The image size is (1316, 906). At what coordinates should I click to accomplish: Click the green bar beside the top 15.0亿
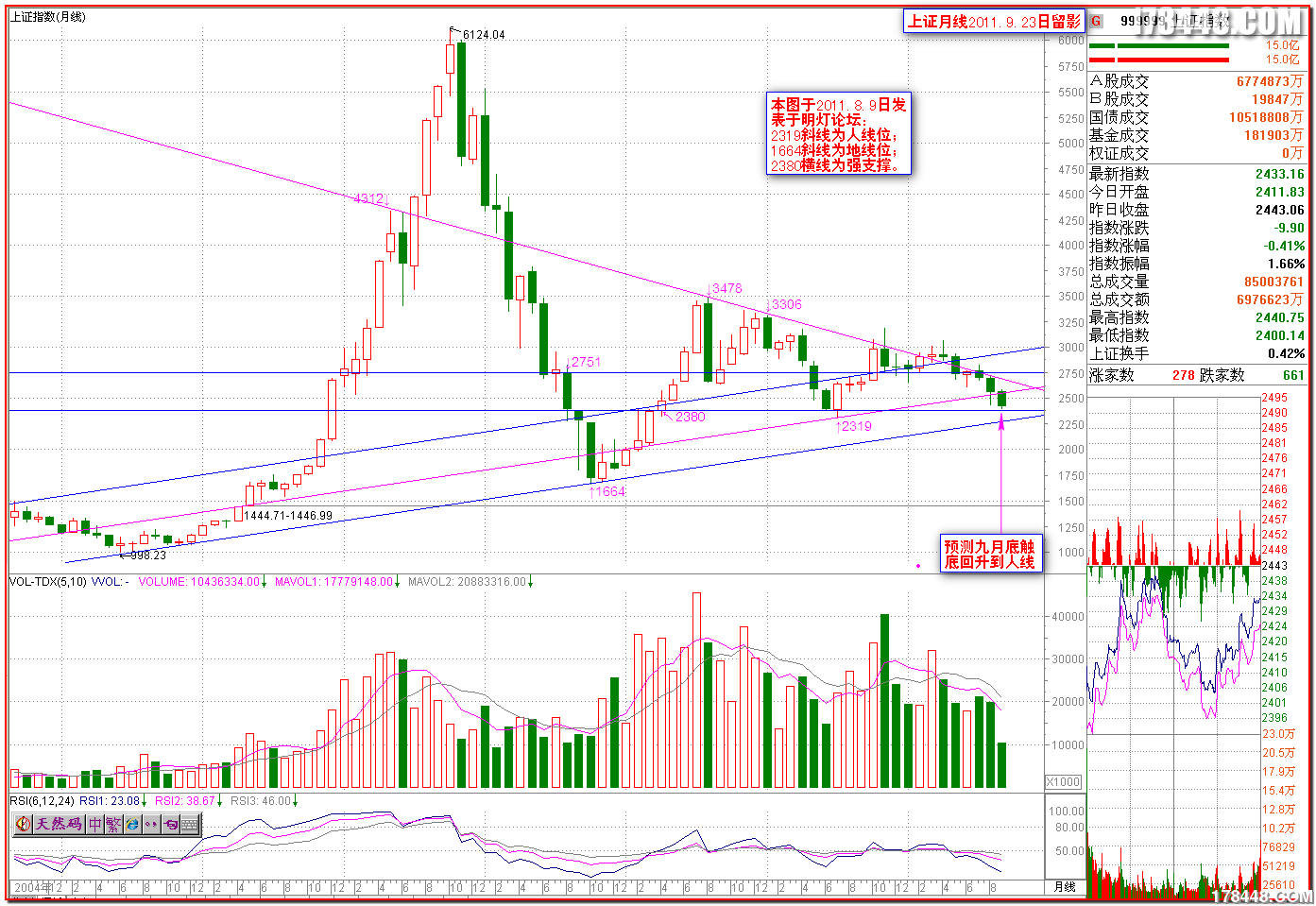pos(1159,45)
